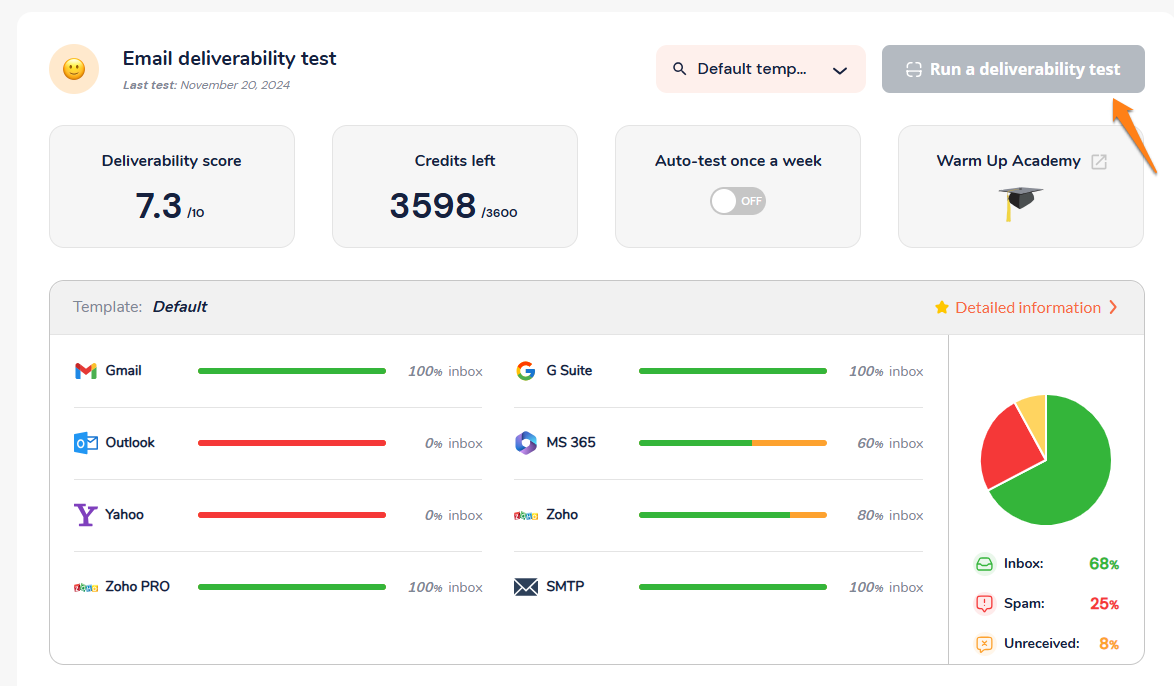Image resolution: width=1174 pixels, height=686 pixels.
Task: Click the Outlook provider icon
Action: point(86,443)
